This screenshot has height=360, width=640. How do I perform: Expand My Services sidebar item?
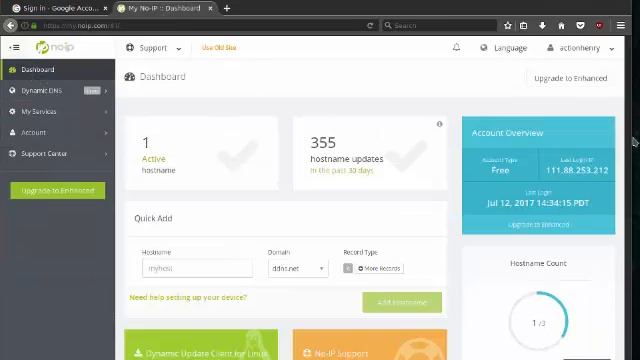[58, 111]
